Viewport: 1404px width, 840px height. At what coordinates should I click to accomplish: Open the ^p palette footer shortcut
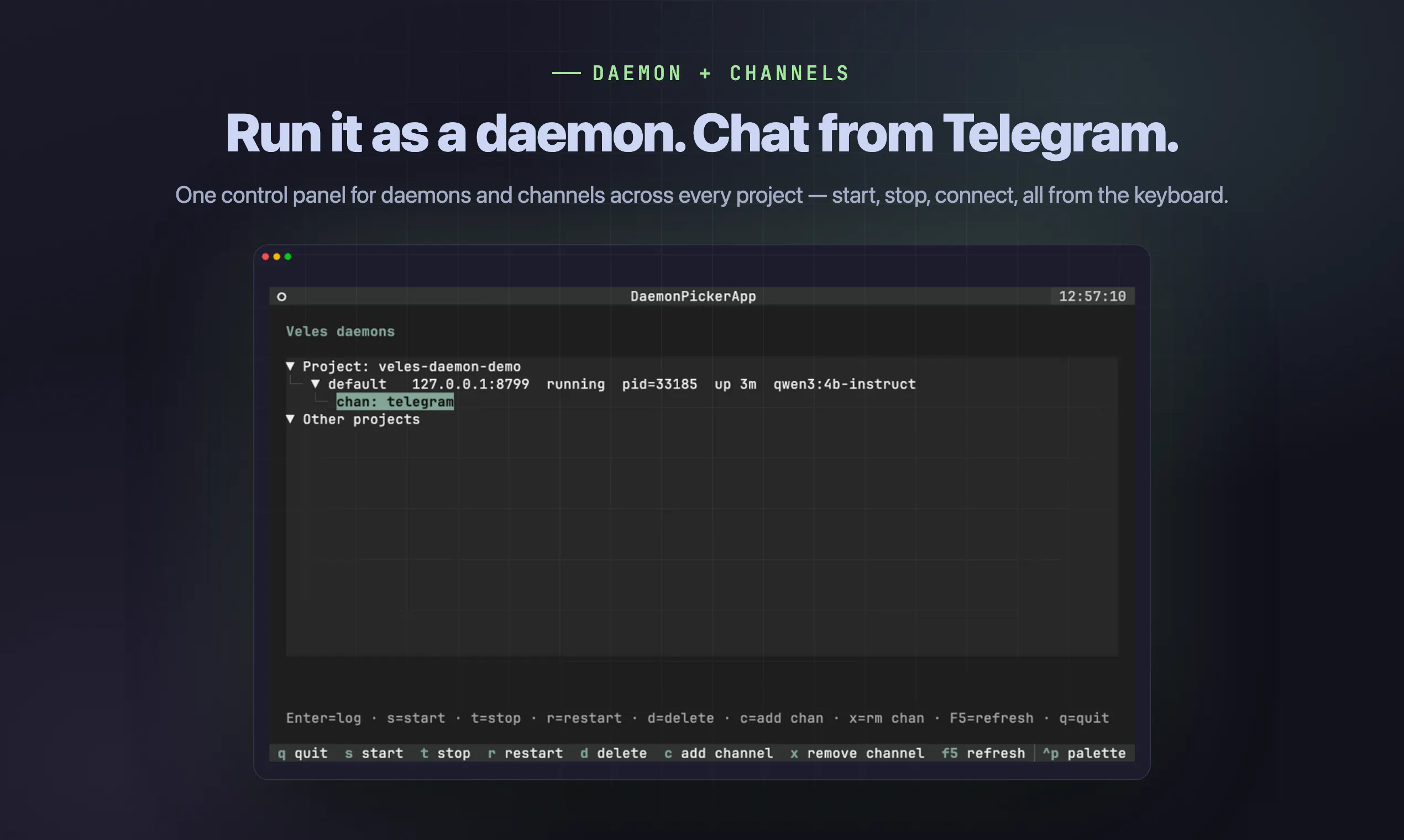pos(1083,753)
